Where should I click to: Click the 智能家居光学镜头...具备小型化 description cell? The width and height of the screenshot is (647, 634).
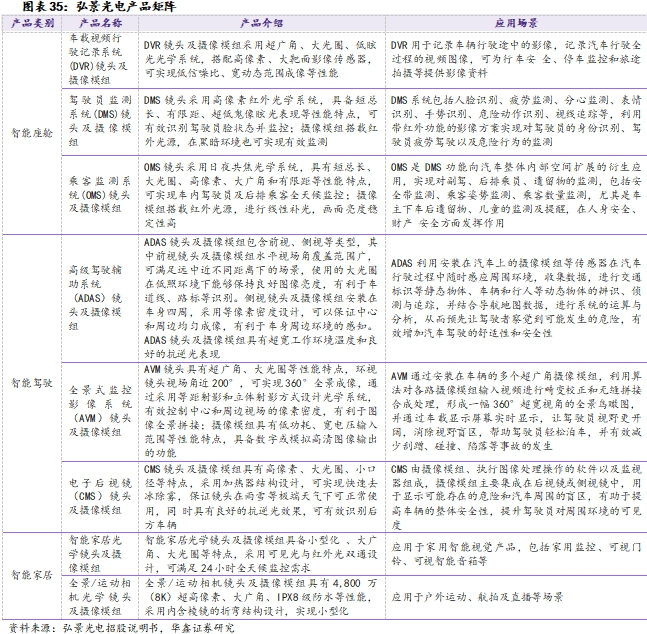[x=262, y=554]
